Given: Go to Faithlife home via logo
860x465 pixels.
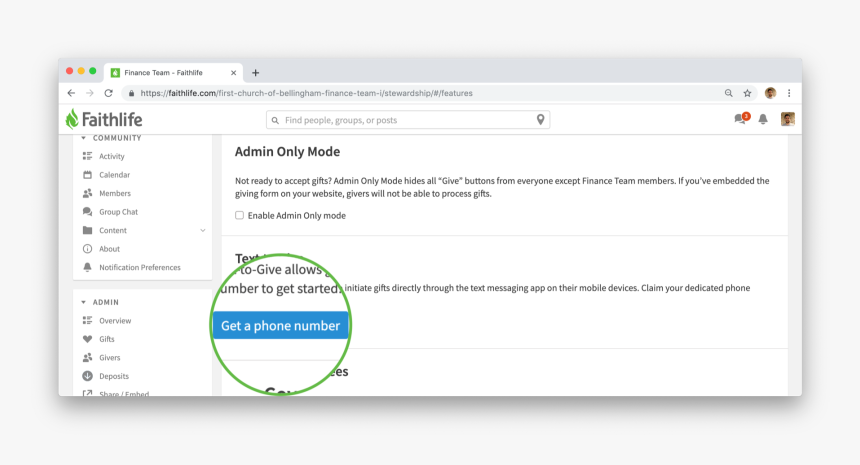Looking at the screenshot, I should (104, 119).
